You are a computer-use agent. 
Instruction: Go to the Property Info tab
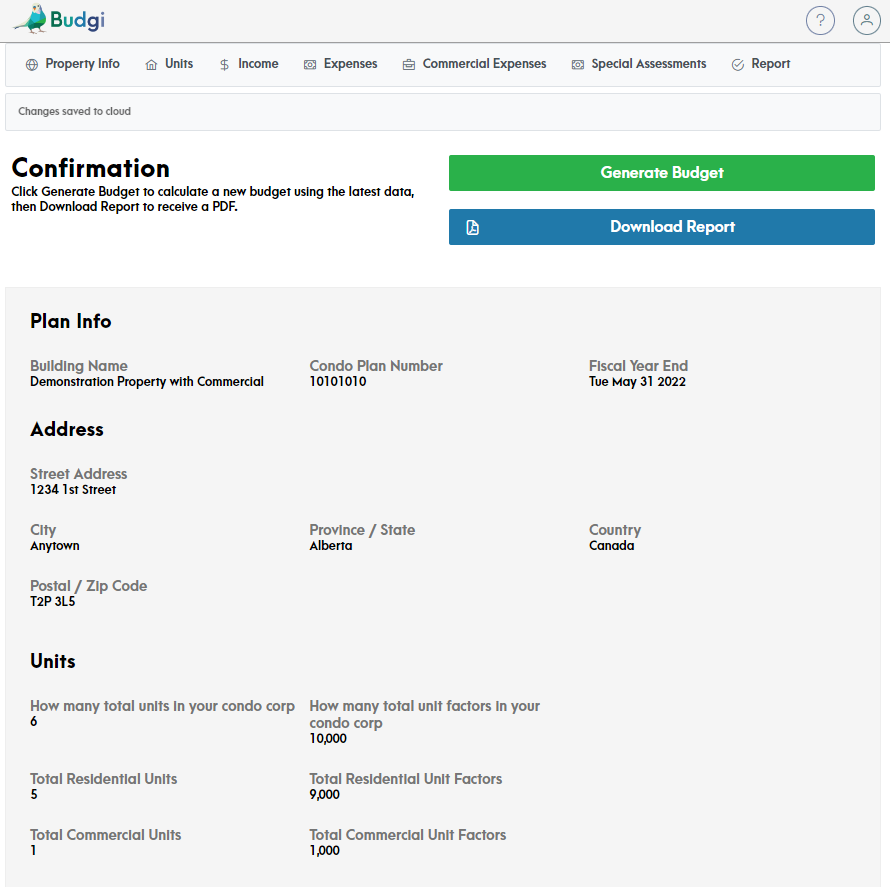pos(73,64)
